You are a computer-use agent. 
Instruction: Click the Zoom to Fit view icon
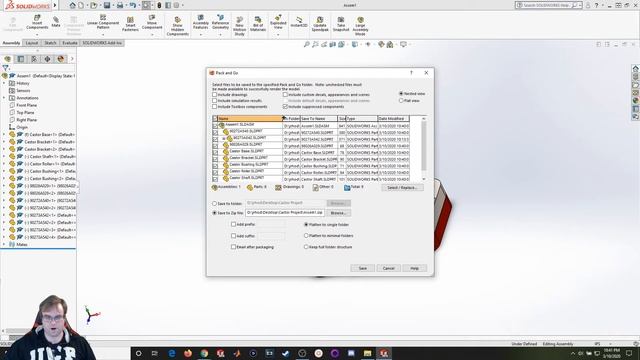pos(307,44)
